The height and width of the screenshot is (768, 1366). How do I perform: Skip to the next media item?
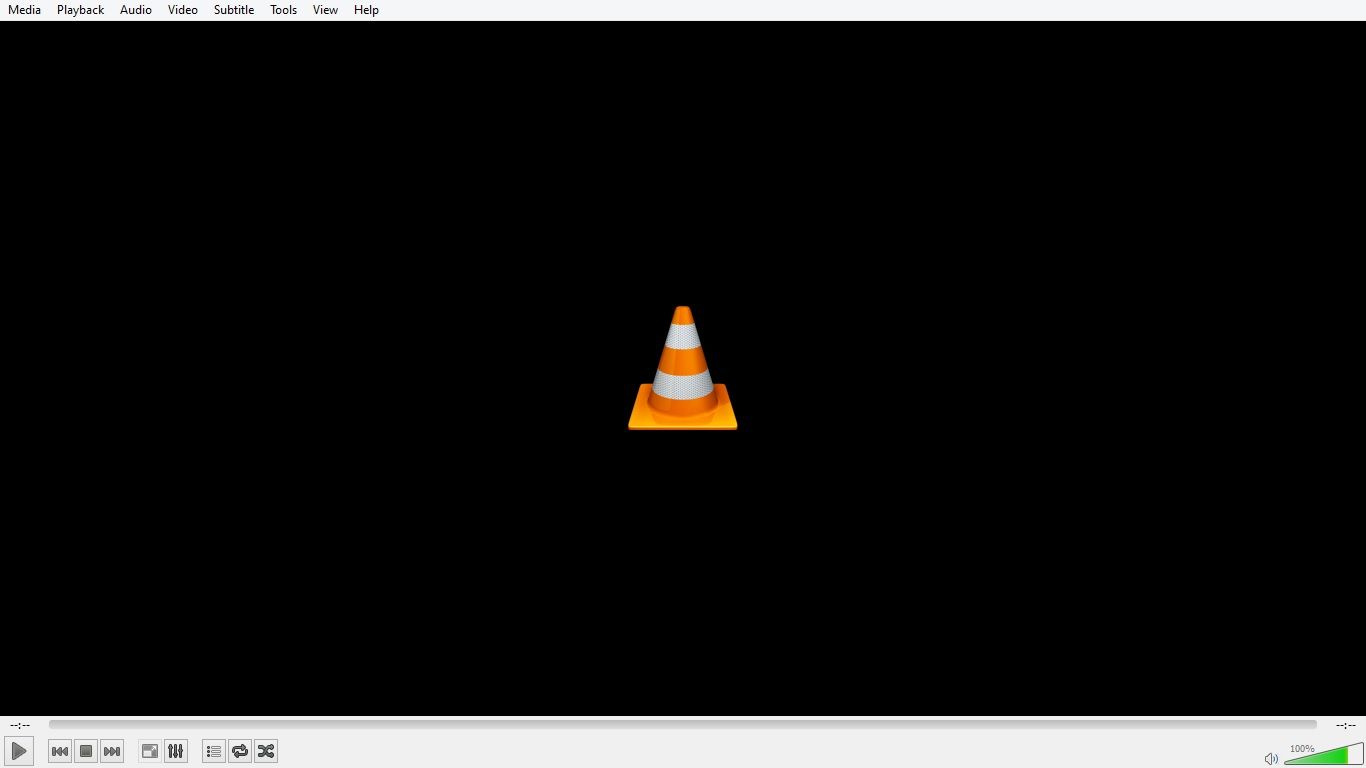click(112, 751)
